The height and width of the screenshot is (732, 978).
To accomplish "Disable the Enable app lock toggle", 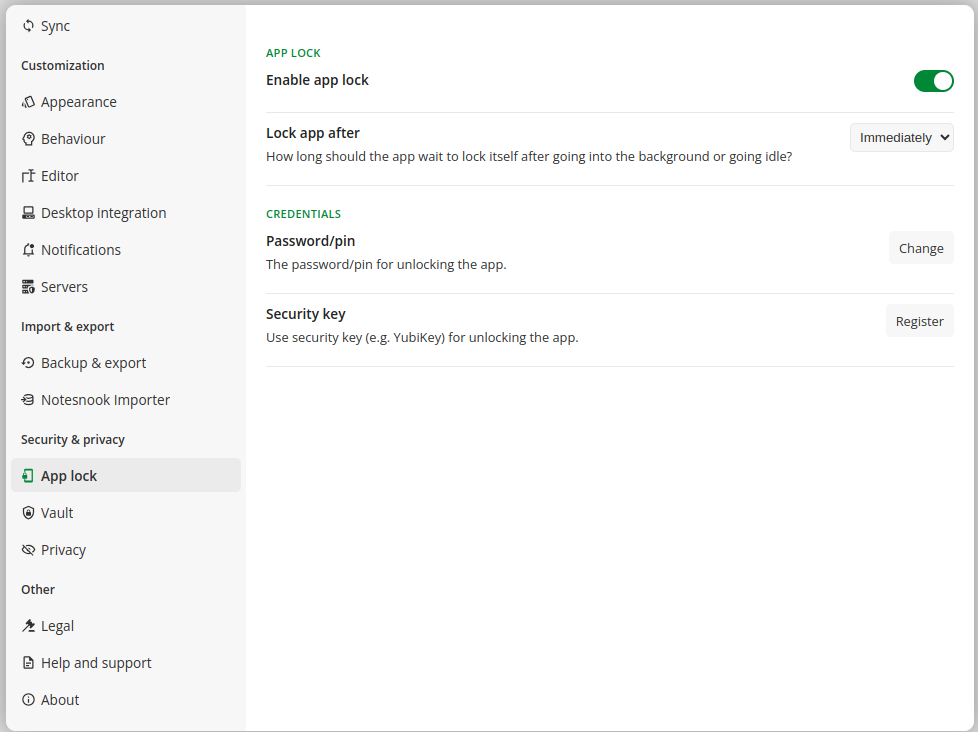I will (x=933, y=81).
